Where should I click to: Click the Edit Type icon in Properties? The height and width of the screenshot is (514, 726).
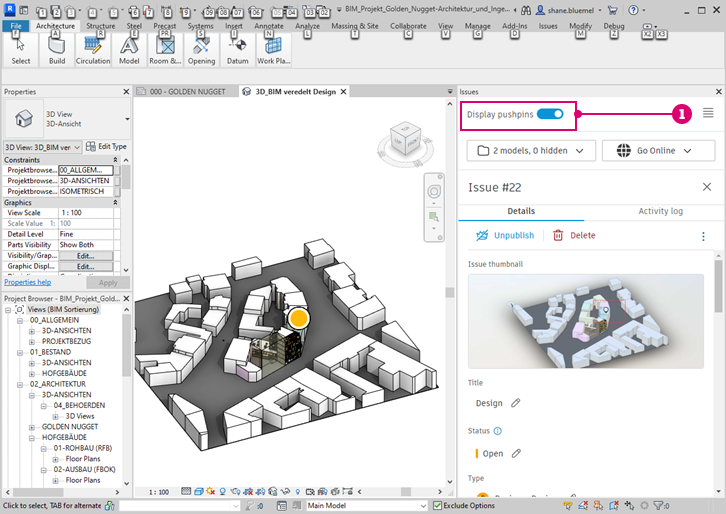click(x=91, y=146)
